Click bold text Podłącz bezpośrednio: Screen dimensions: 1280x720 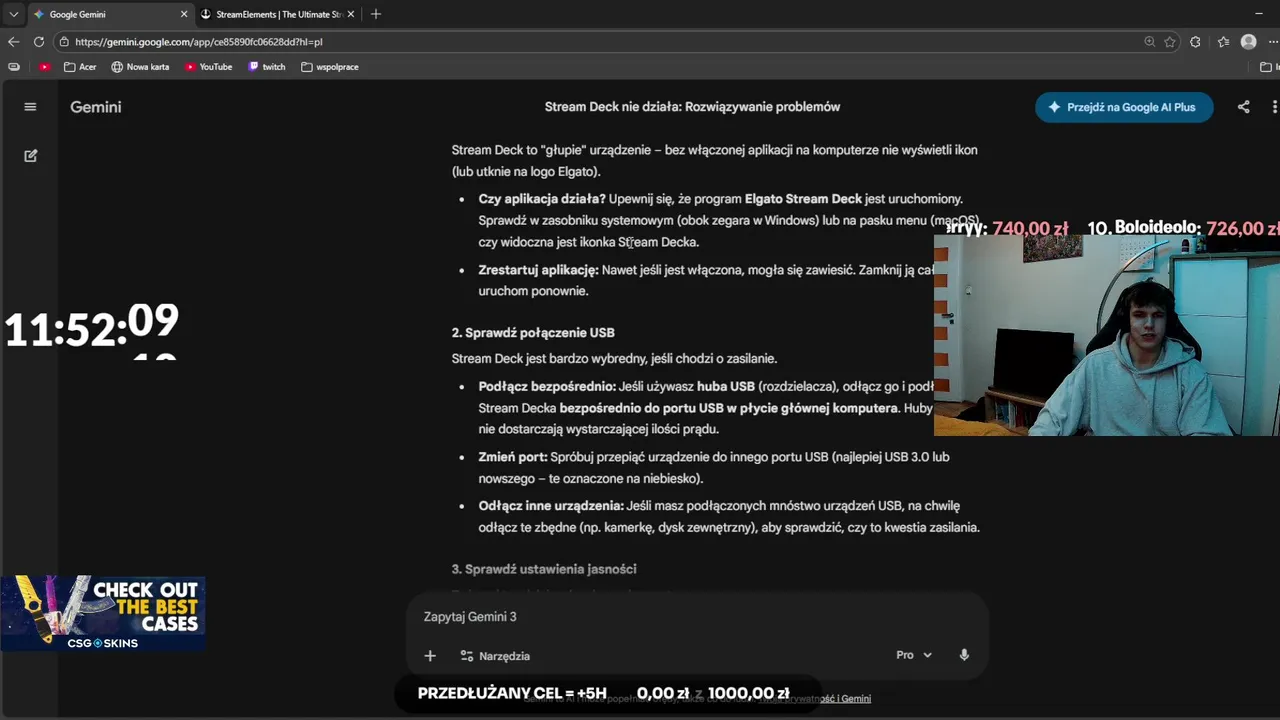click(x=547, y=387)
